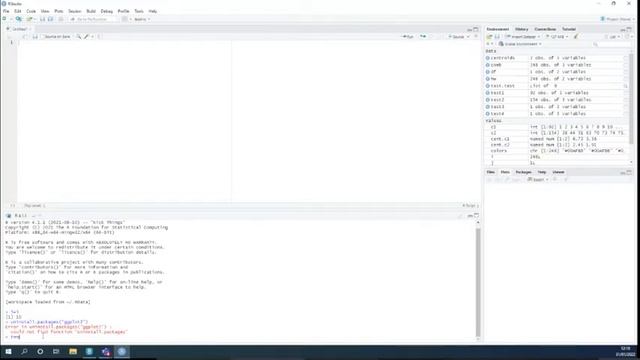Screen dimensions: 640x360
Task: Open the Plots menu
Action: click(59, 11)
